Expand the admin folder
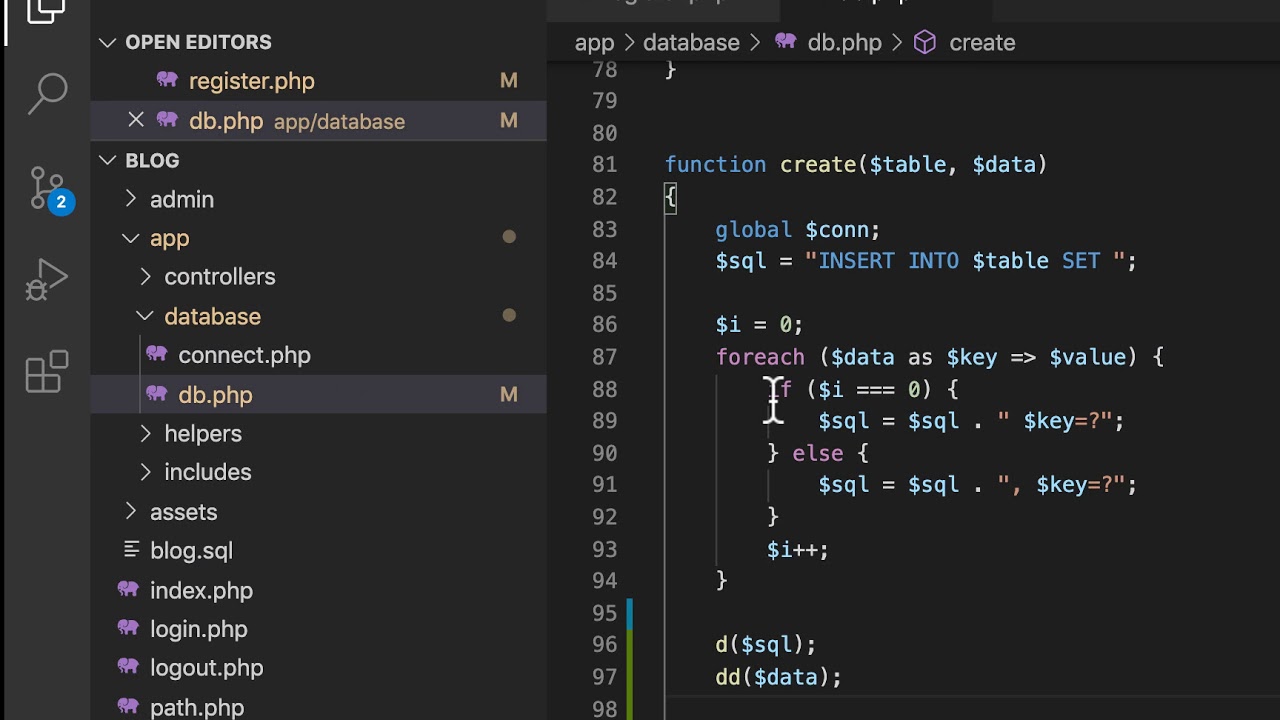Screen dimensions: 1280x720 tap(181, 199)
